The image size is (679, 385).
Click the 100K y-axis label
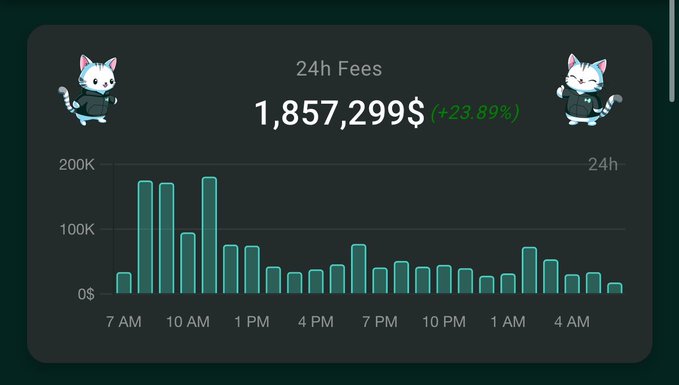click(x=77, y=230)
